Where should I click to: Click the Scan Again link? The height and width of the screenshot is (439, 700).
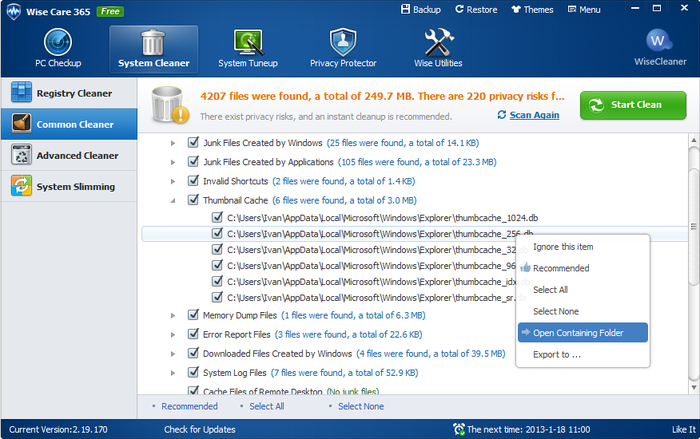pyautogui.click(x=534, y=115)
